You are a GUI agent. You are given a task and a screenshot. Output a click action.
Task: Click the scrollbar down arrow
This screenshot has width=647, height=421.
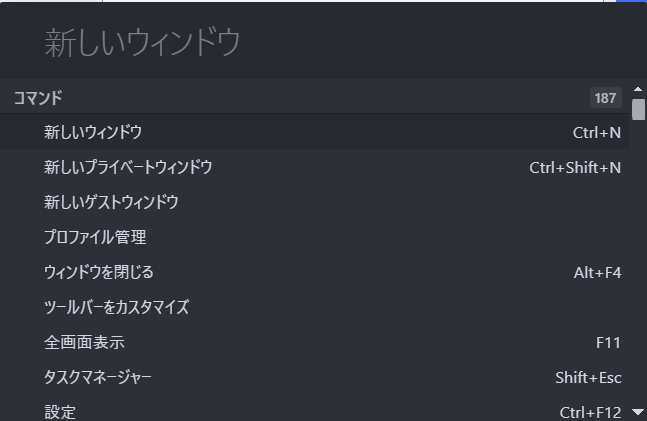tap(638, 412)
